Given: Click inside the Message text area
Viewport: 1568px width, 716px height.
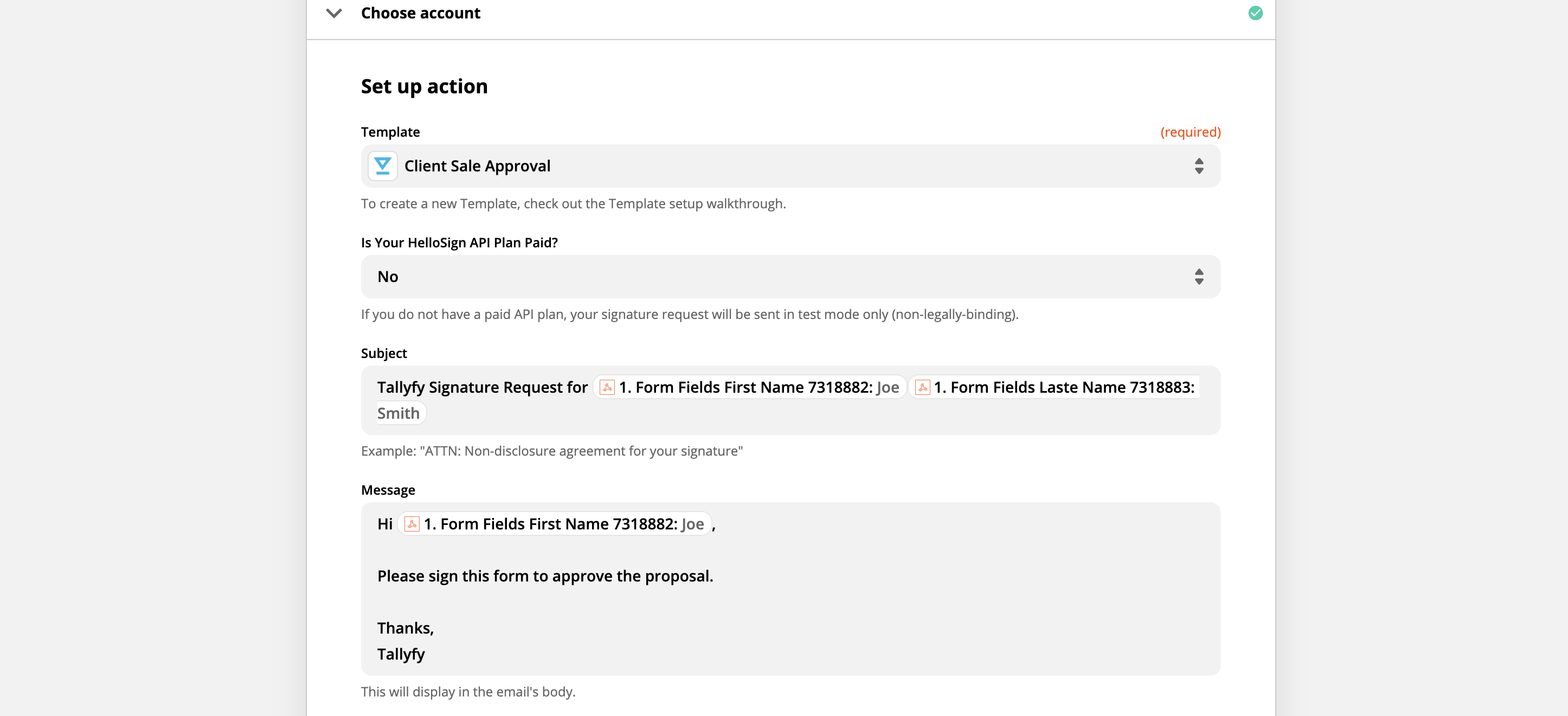Looking at the screenshot, I should coord(790,589).
